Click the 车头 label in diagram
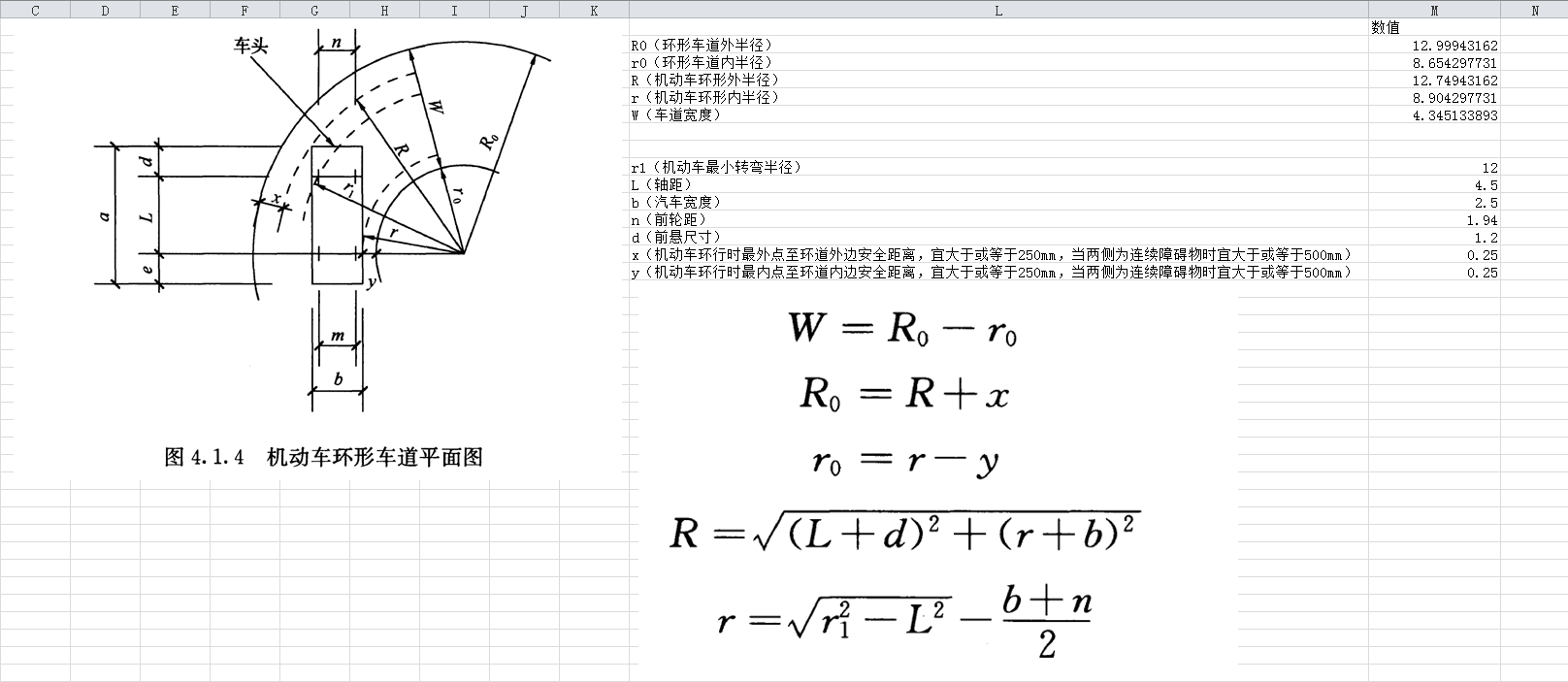The image size is (1568, 682). pyautogui.click(x=250, y=46)
